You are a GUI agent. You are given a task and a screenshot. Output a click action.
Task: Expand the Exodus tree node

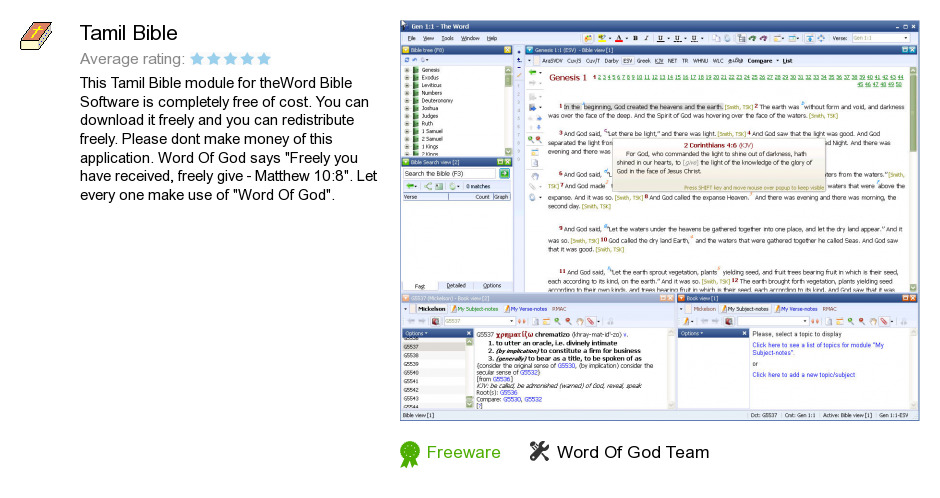pos(407,78)
